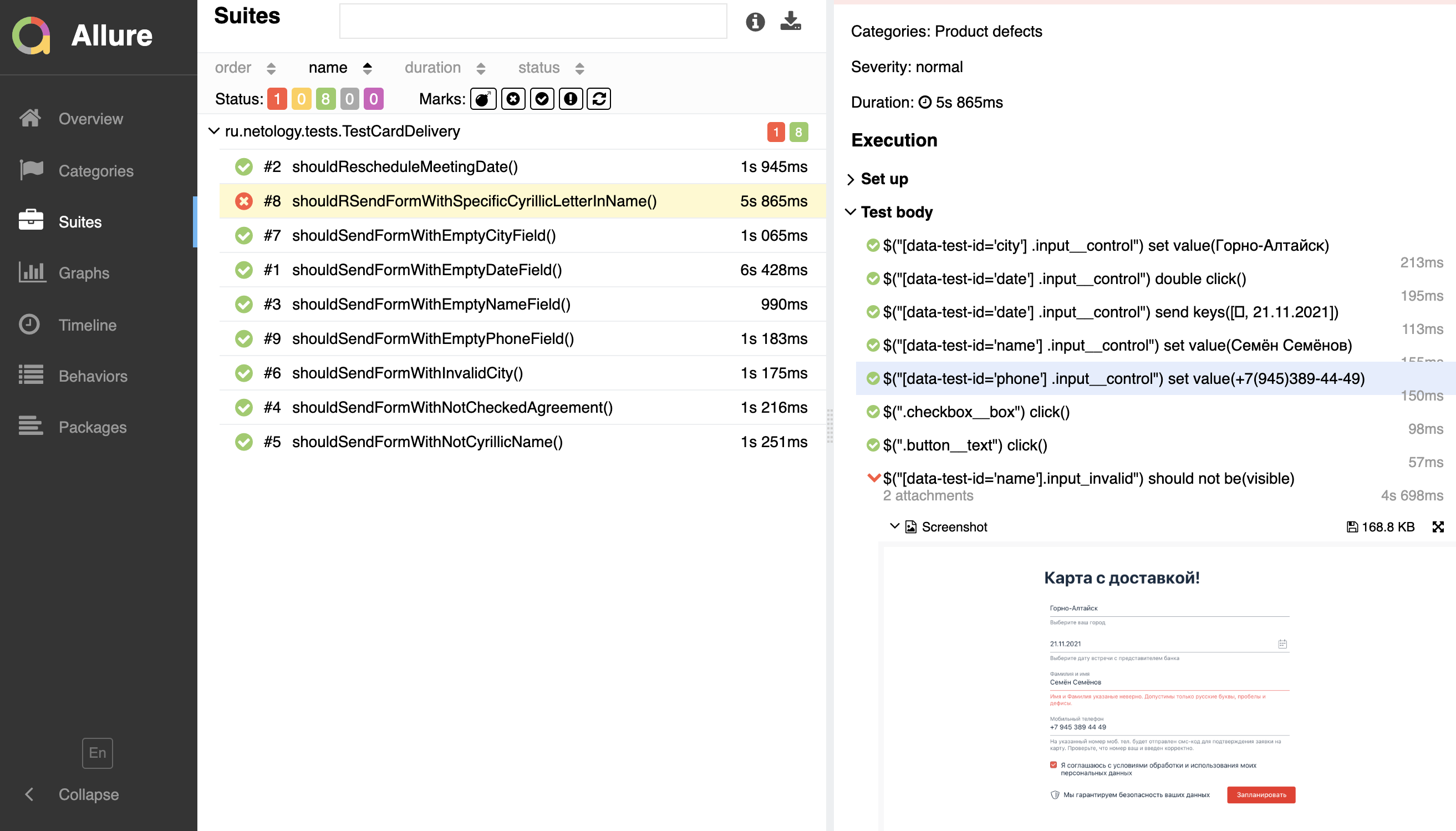Open the Packages page
Image resolution: width=1456 pixels, height=831 pixels.
point(98,427)
